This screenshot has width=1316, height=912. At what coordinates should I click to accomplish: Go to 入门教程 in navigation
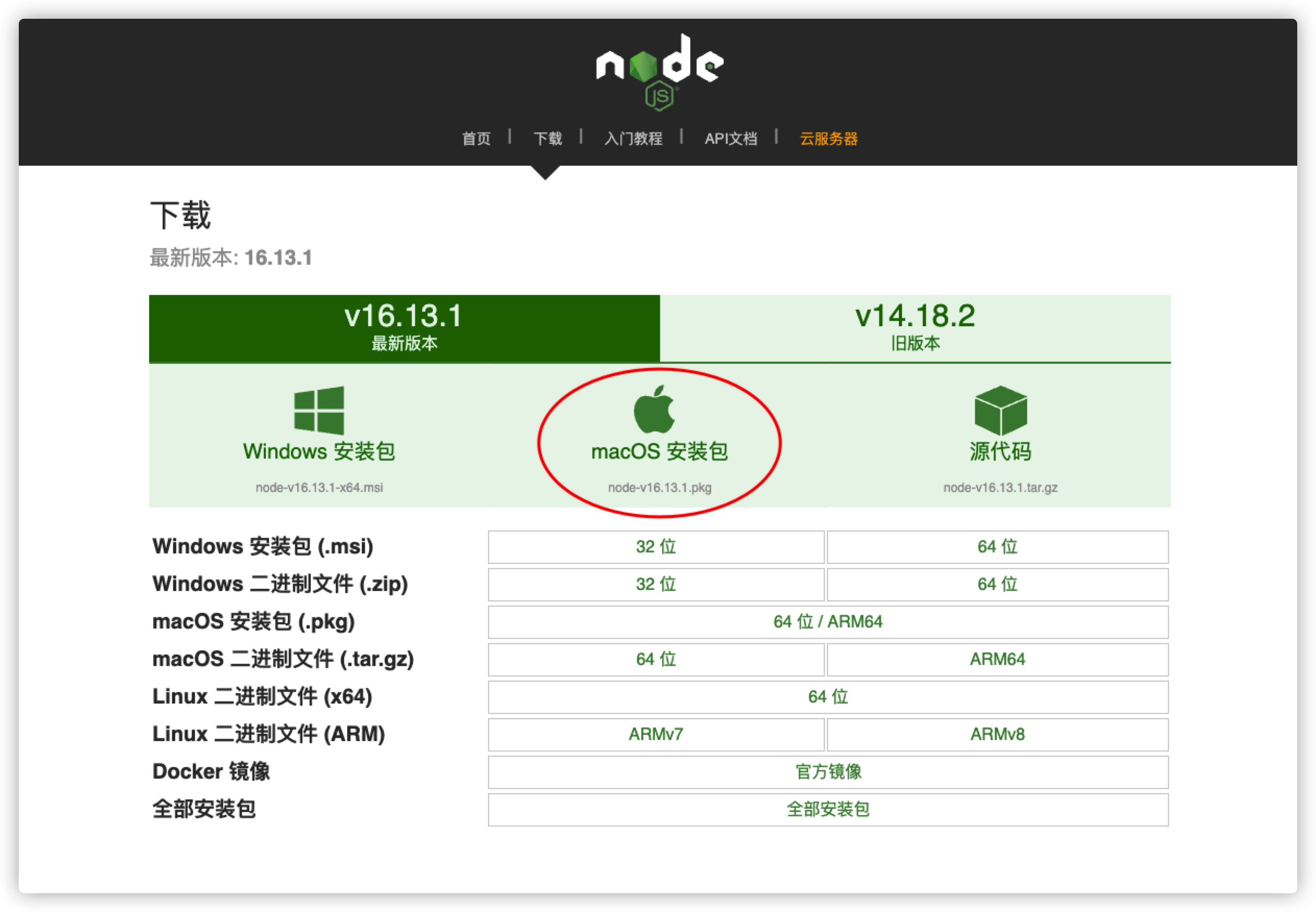(x=633, y=138)
